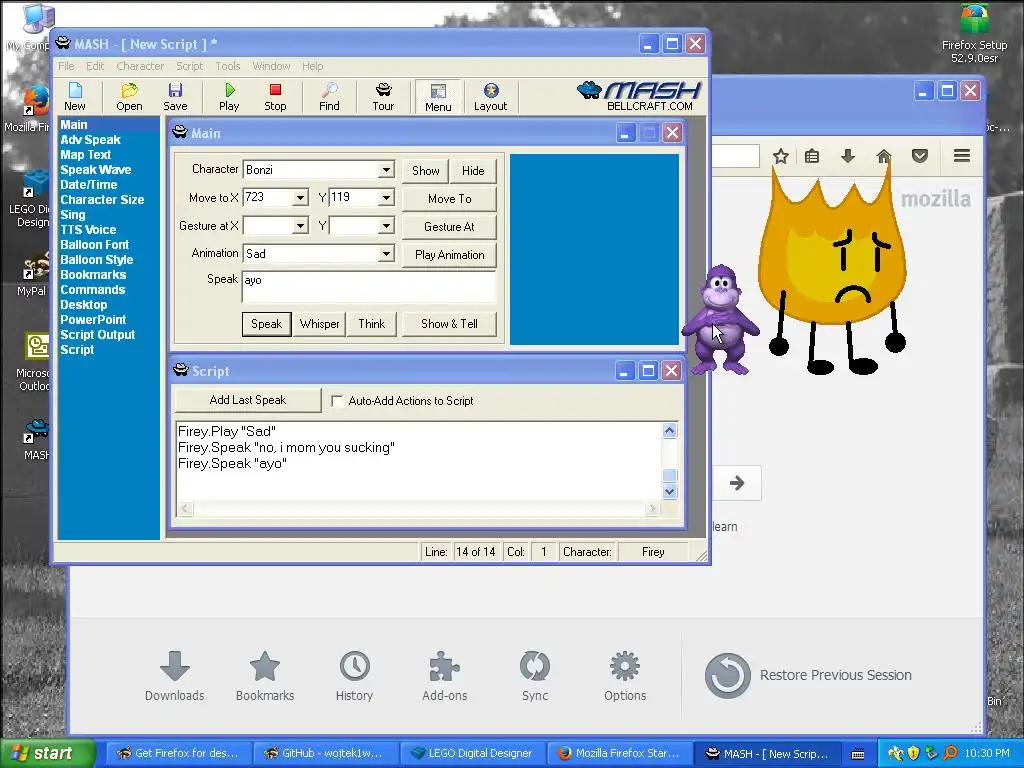This screenshot has height=768, width=1024.
Task: Go to Firefox home icon
Action: point(884,156)
